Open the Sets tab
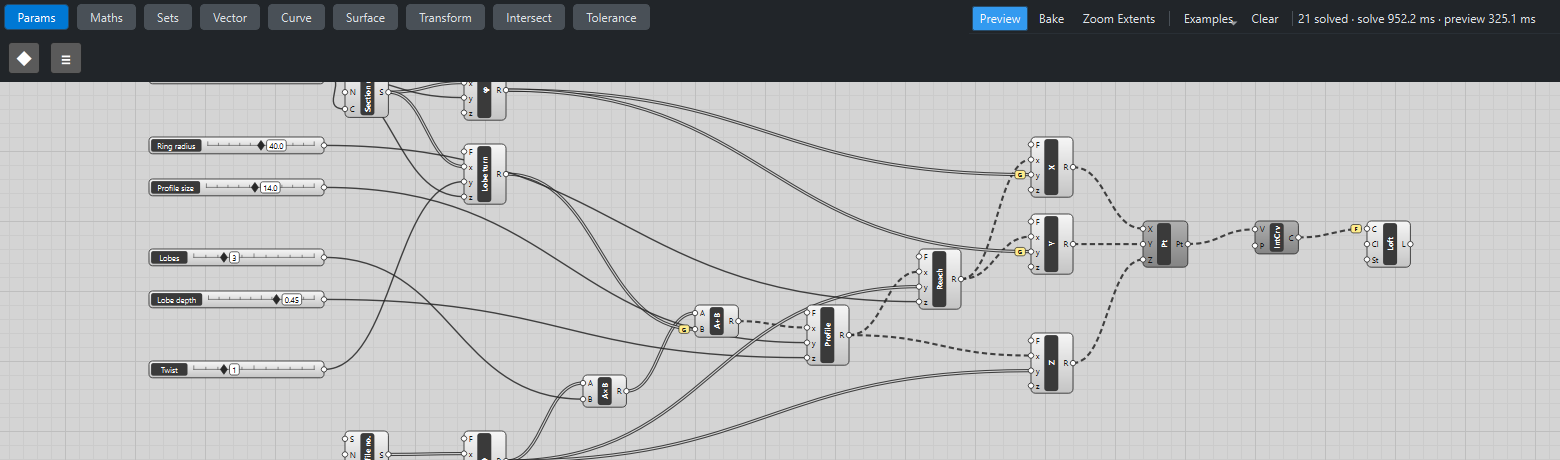 (x=168, y=18)
